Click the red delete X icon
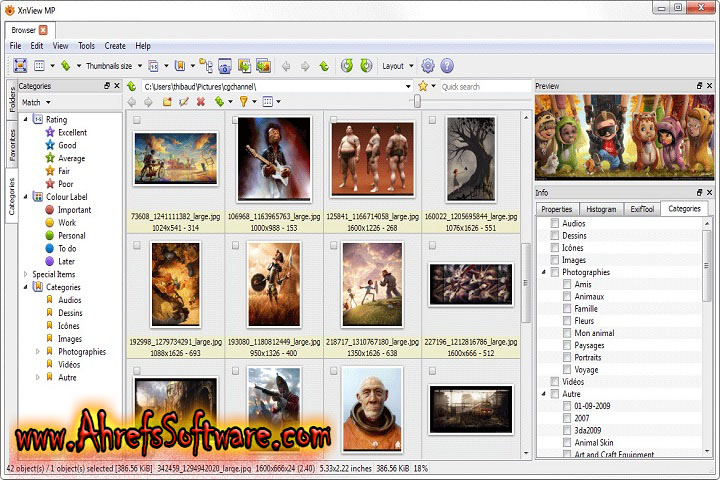Image resolution: width=720 pixels, height=480 pixels. point(201,102)
